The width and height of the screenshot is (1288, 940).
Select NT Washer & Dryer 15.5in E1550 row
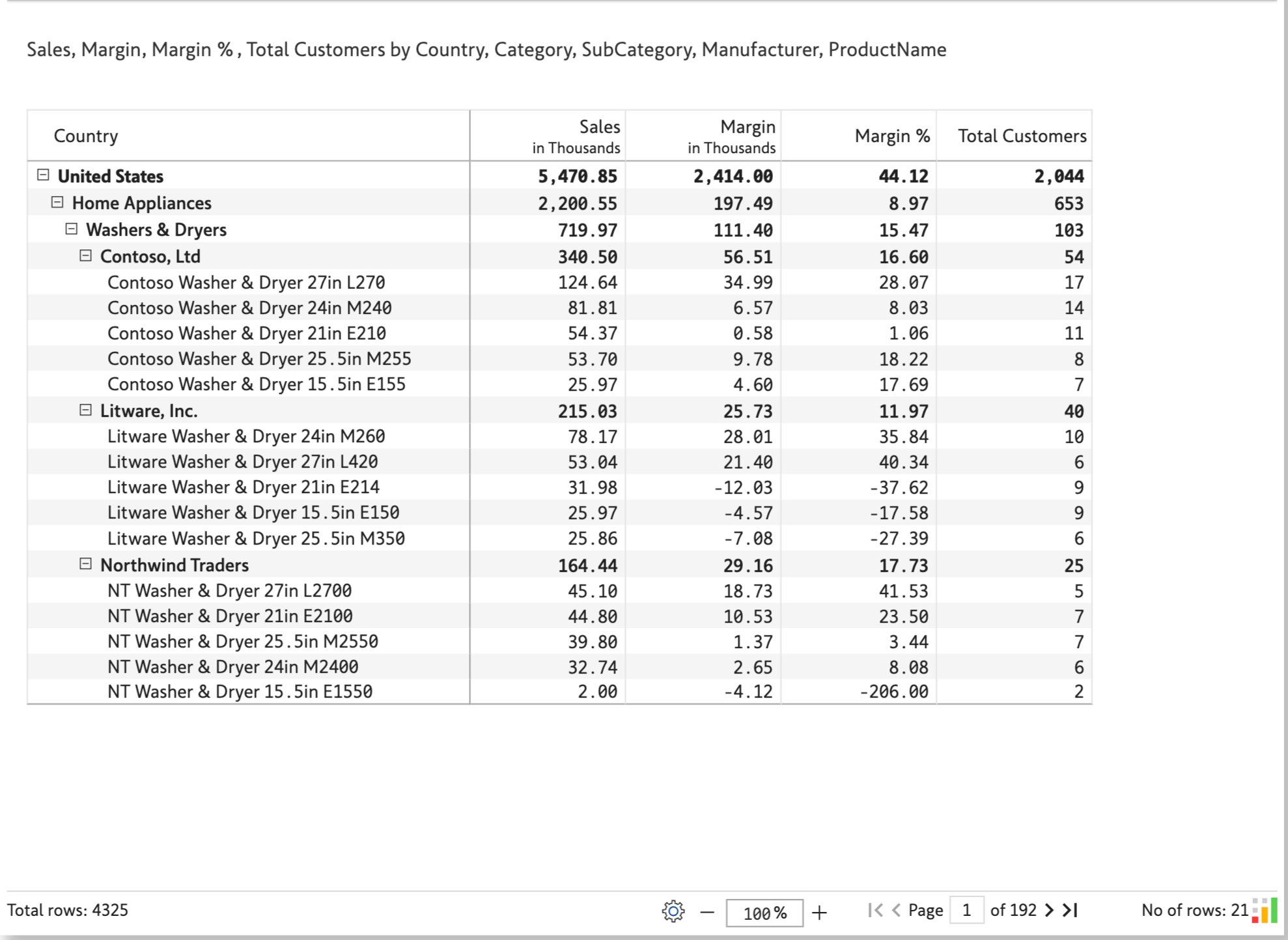pyautogui.click(x=559, y=691)
